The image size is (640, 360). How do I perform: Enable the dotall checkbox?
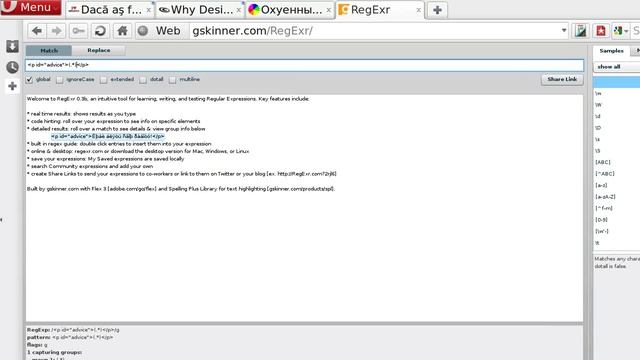coord(143,80)
